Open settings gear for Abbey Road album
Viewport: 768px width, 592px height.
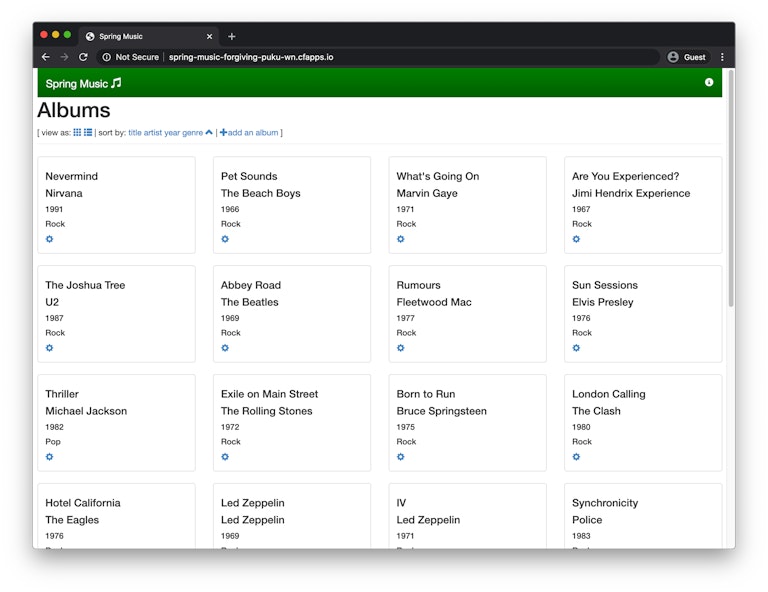(x=225, y=348)
